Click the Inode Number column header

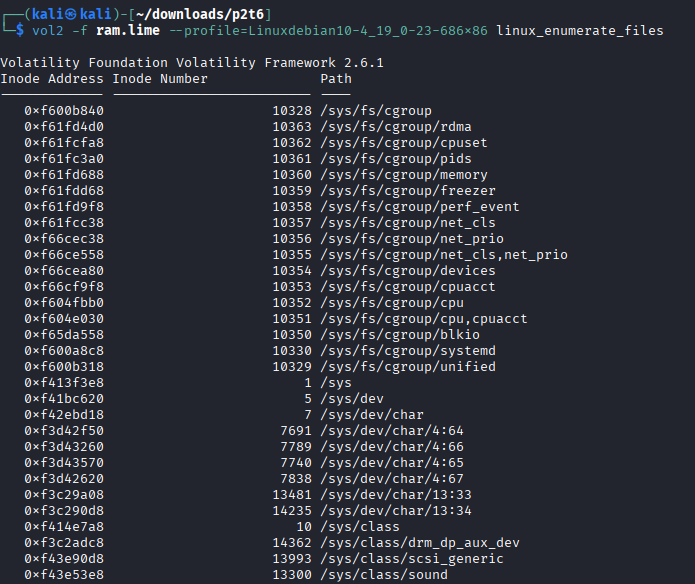160,79
